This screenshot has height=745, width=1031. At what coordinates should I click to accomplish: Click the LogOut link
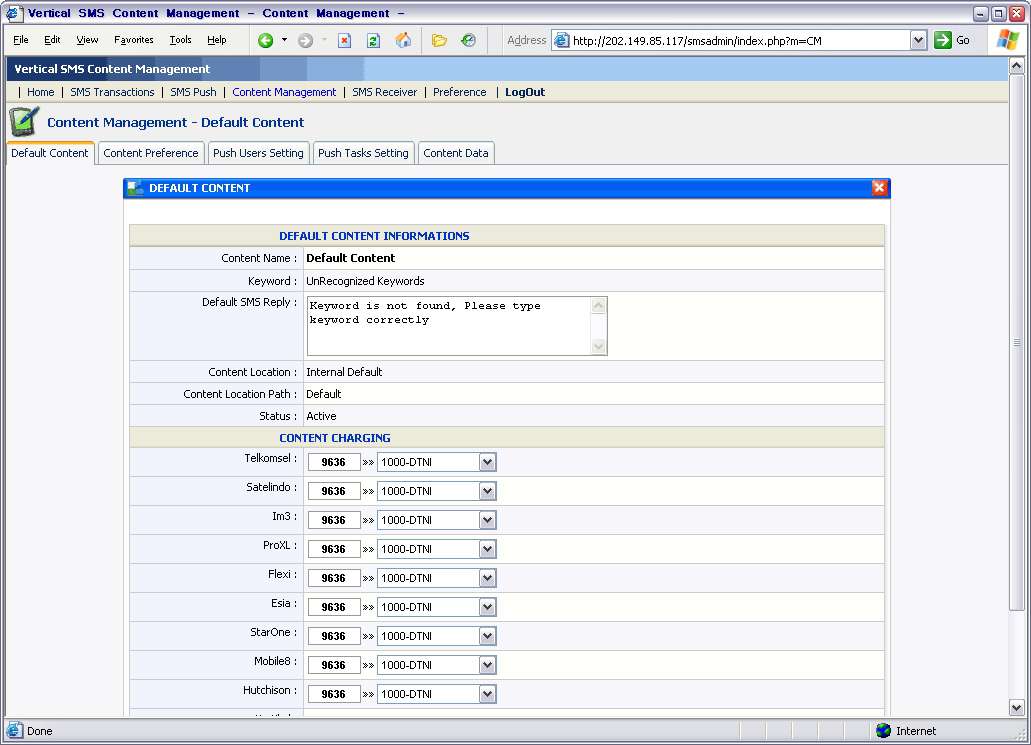point(525,92)
